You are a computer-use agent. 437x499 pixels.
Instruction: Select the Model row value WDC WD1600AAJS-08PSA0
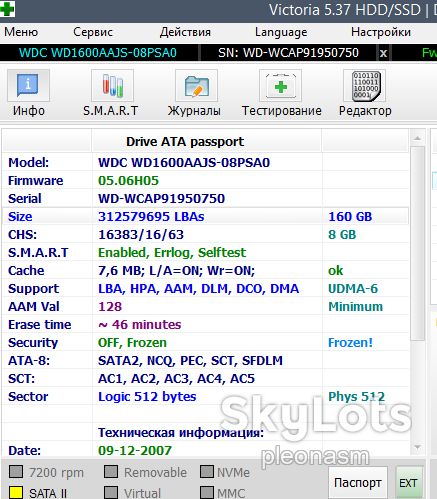click(184, 163)
